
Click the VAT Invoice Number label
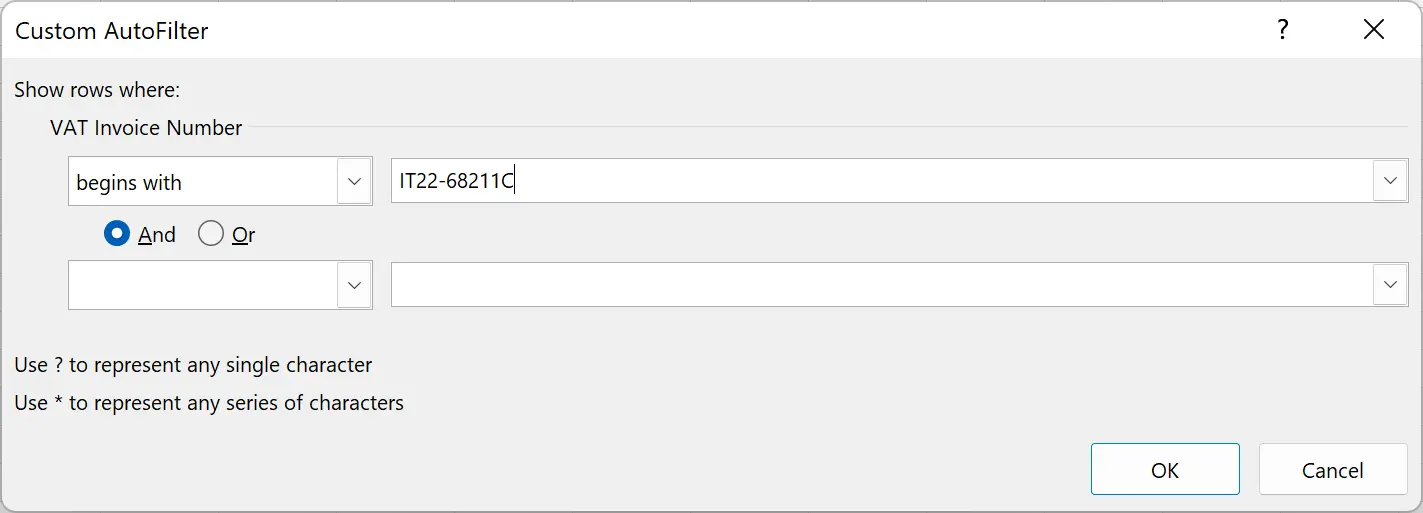coord(146,128)
